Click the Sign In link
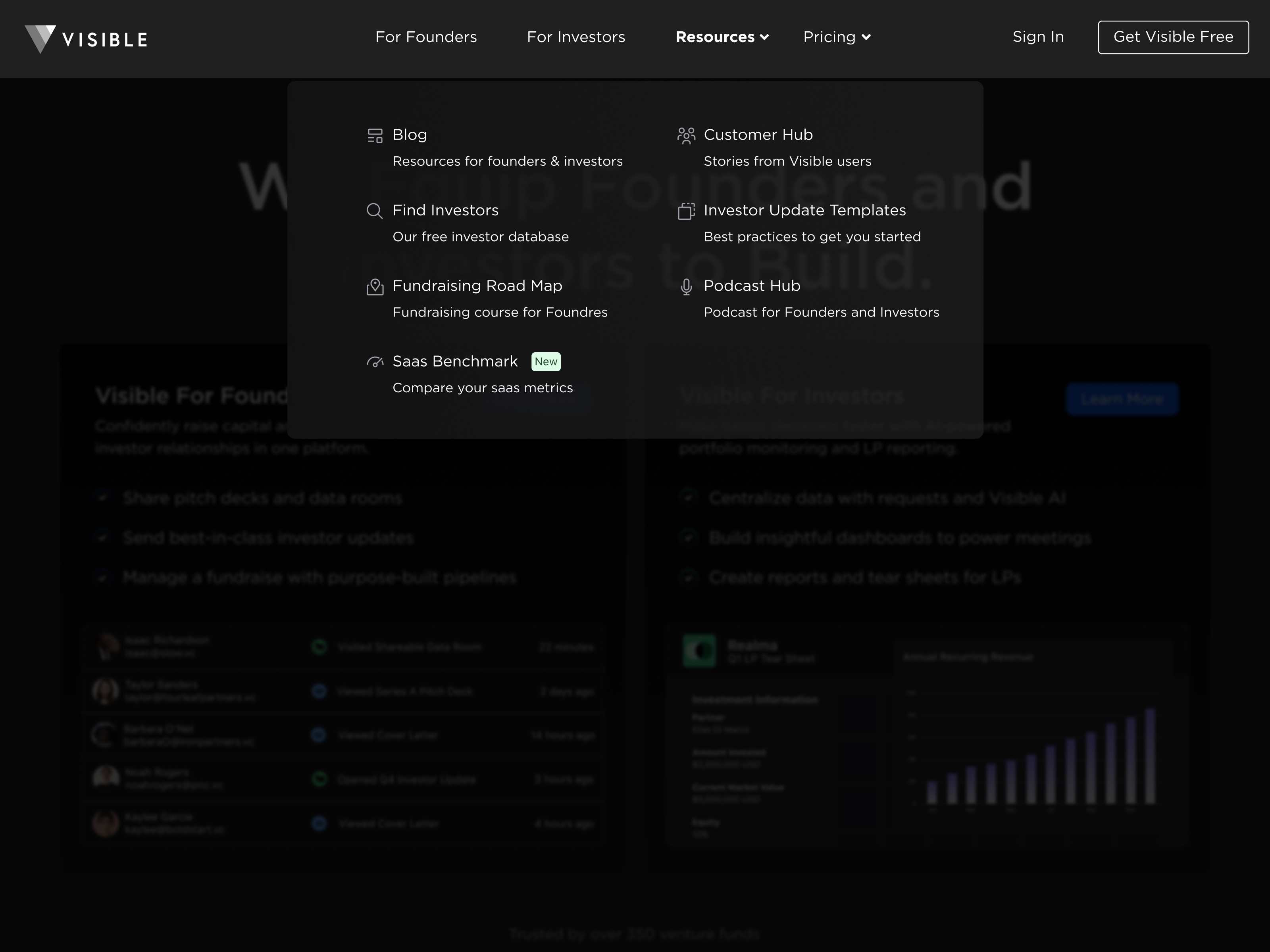This screenshot has width=1270, height=952. click(x=1038, y=37)
